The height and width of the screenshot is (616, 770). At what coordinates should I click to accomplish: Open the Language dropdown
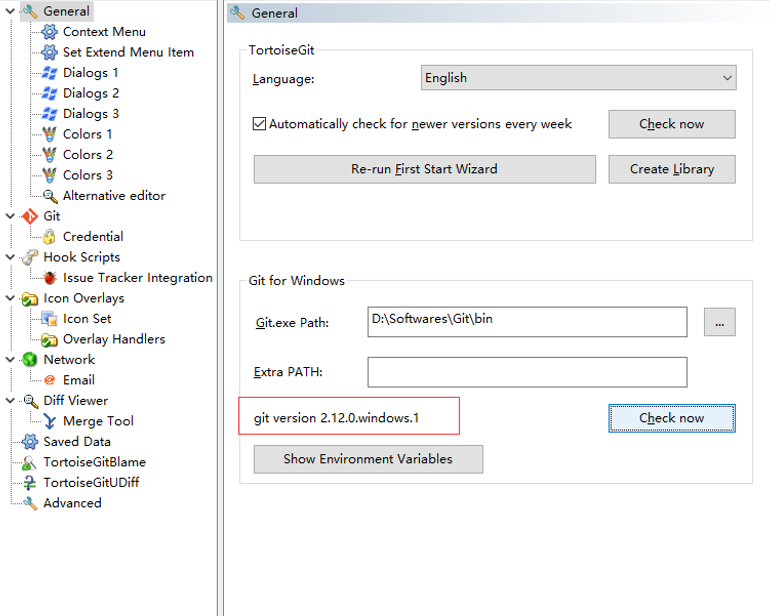click(x=578, y=78)
